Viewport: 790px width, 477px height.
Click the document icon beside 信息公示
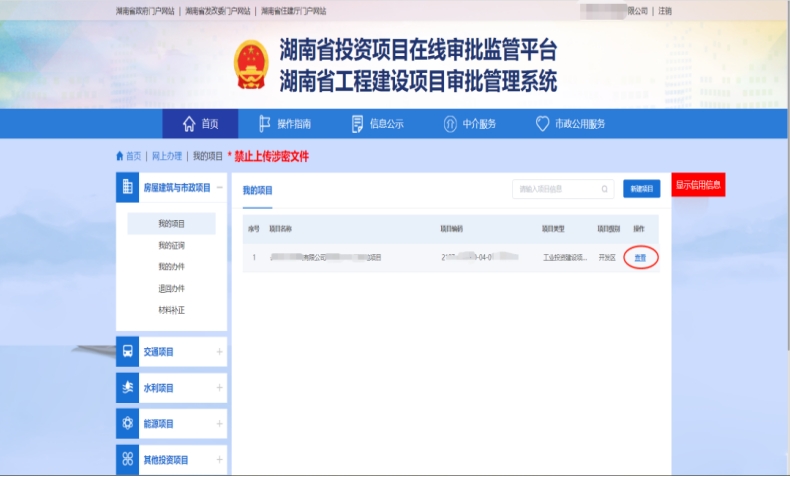pos(357,123)
